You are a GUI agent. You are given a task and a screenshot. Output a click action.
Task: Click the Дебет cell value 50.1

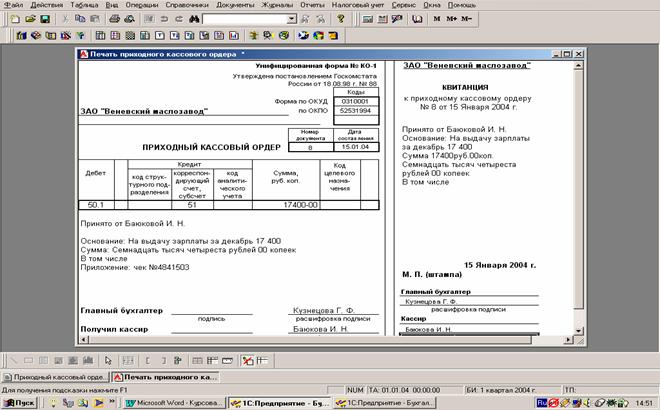click(95, 204)
